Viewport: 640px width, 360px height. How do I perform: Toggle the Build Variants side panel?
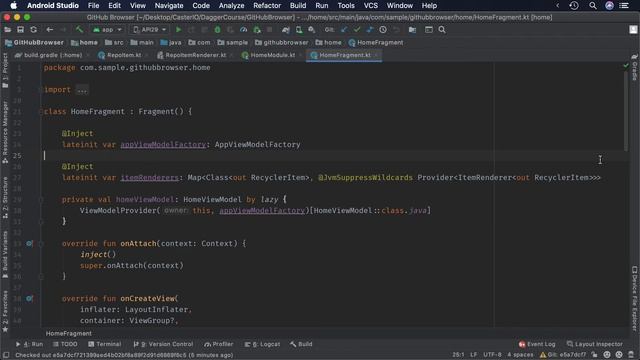pos(5,255)
